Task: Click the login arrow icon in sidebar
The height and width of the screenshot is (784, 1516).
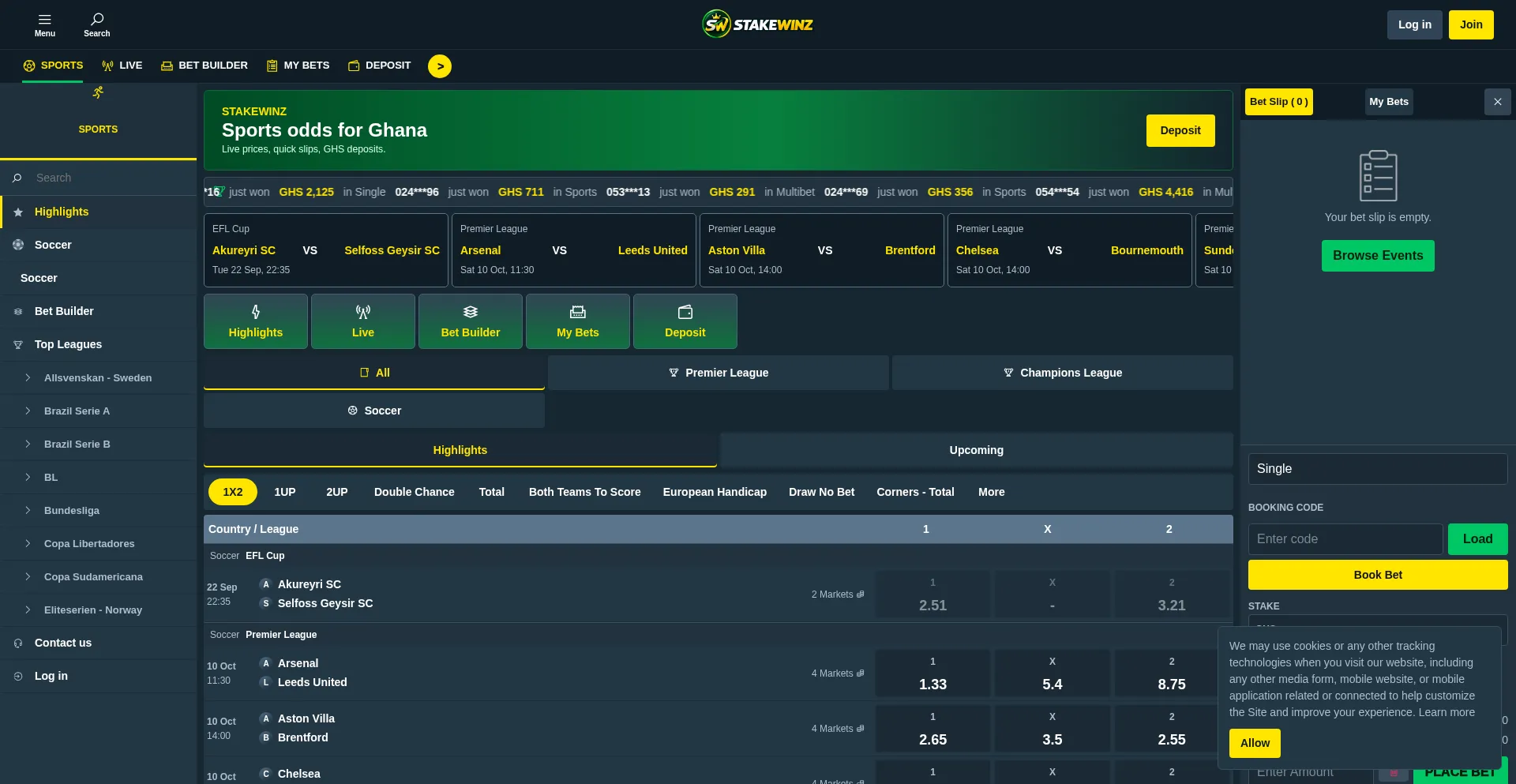Action: tap(18, 677)
